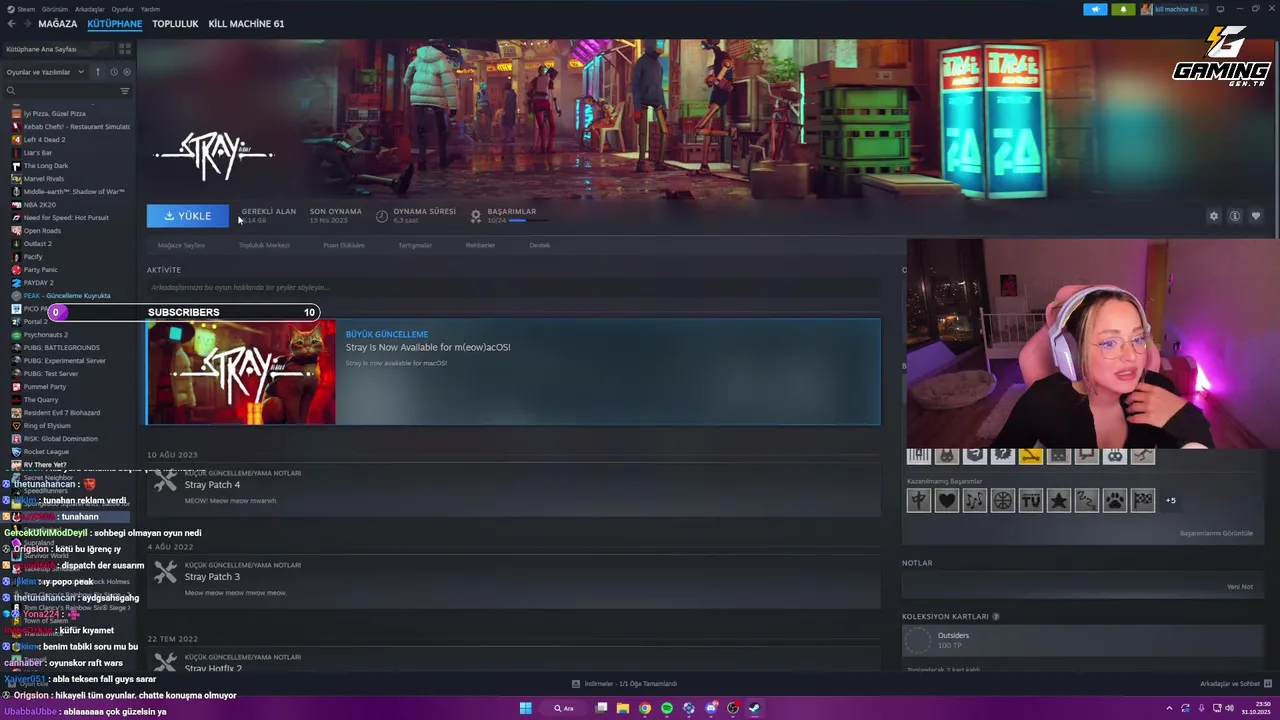
Task: Show +5 more earned achievements
Action: (x=1171, y=500)
